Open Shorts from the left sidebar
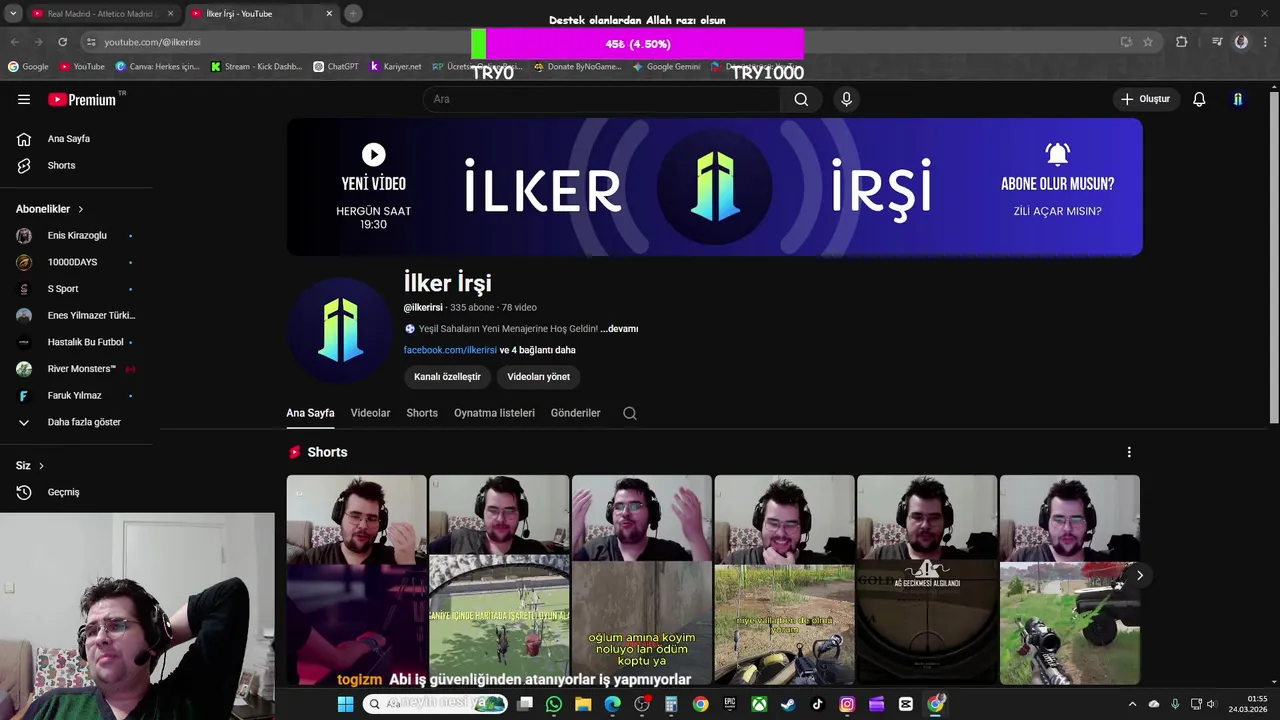Image resolution: width=1280 pixels, height=720 pixels. click(x=61, y=165)
